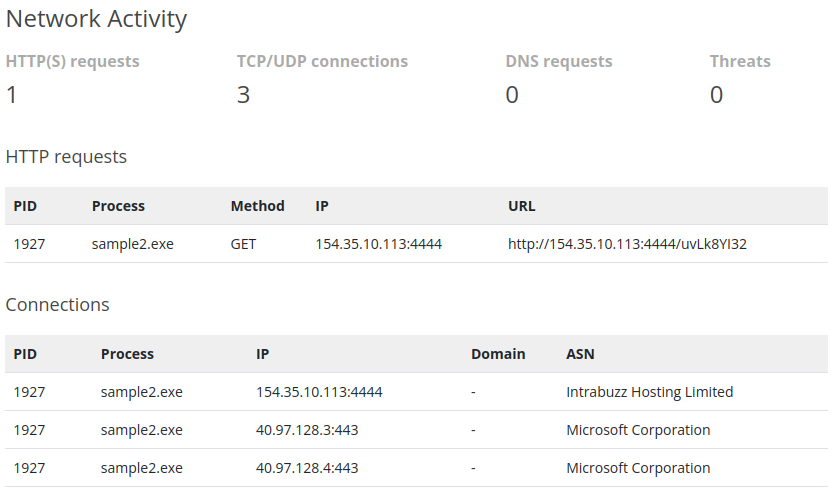Select the TCP/UDP connections summary
The height and width of the screenshot is (495, 834).
322,61
